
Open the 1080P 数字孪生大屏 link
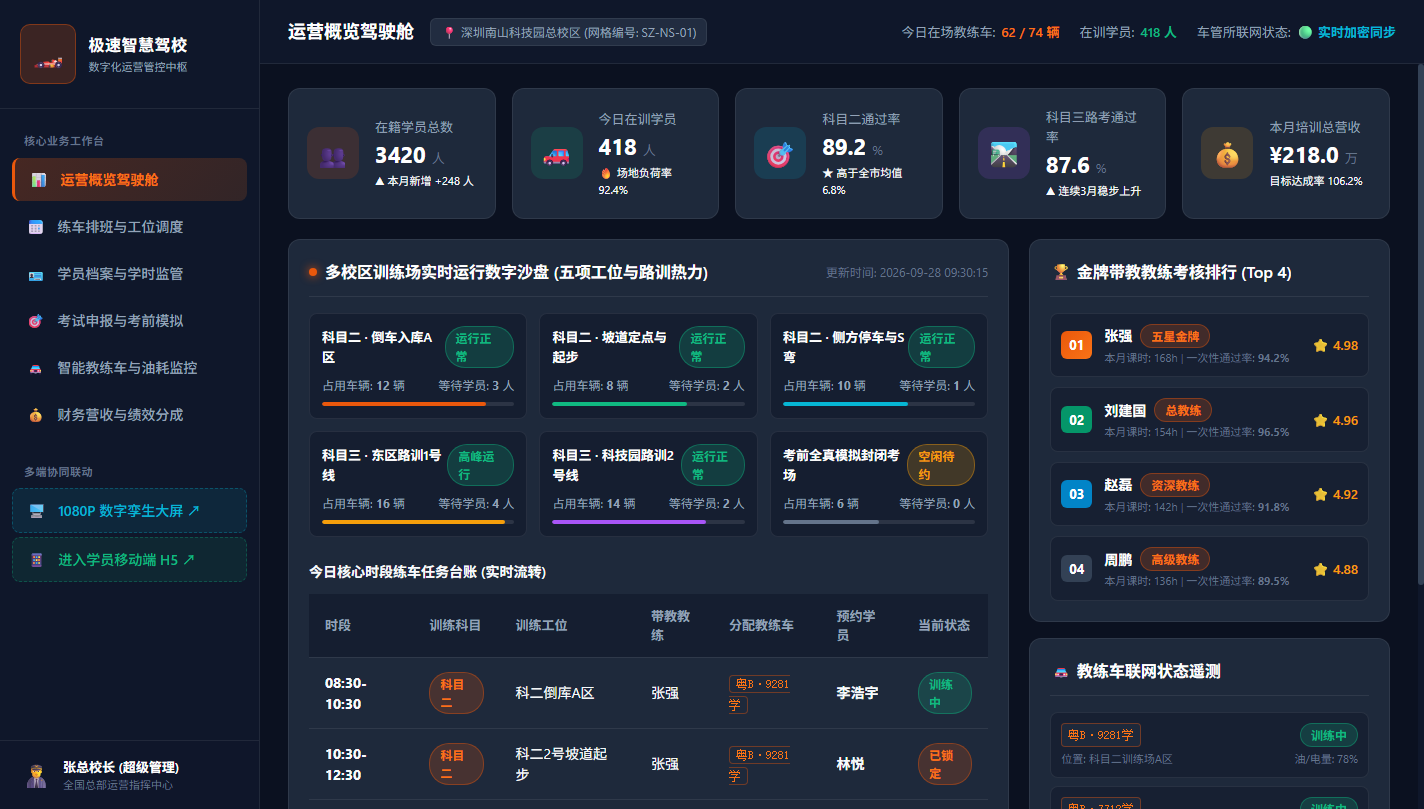(x=130, y=510)
